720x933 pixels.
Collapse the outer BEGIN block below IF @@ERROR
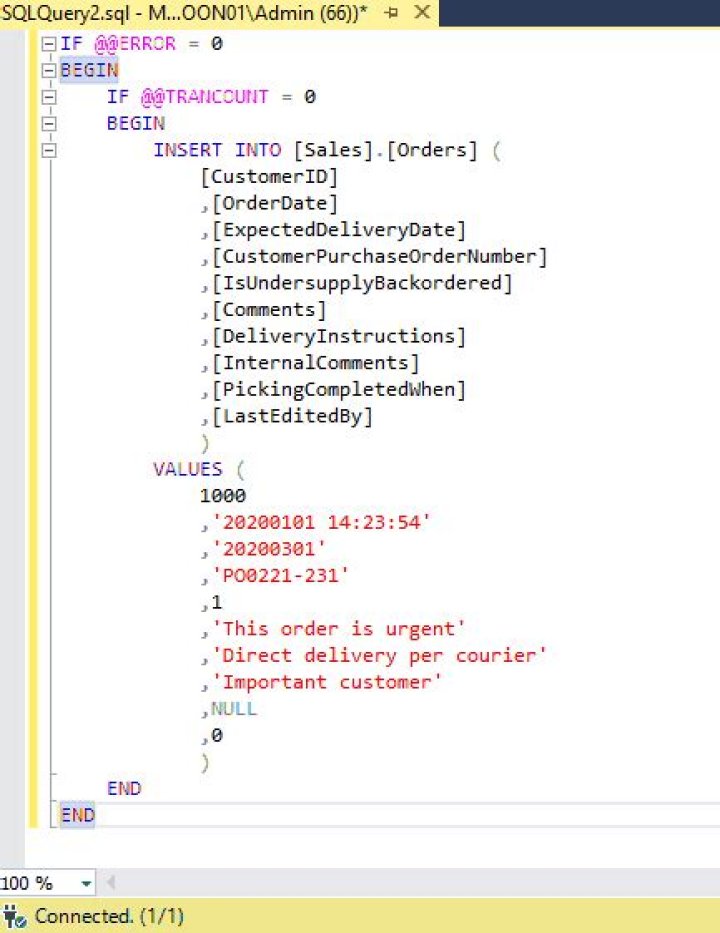click(48, 71)
